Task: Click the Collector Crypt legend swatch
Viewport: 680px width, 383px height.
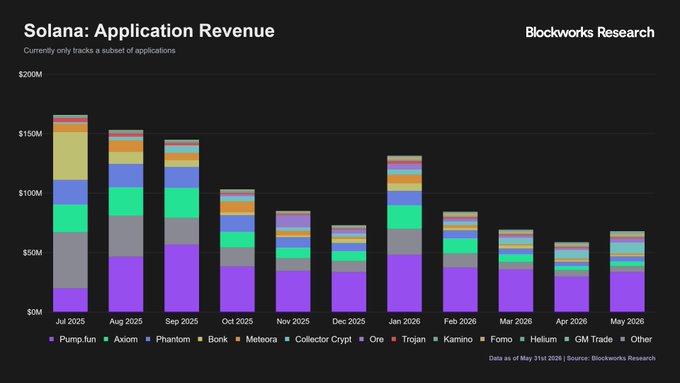Action: coord(287,339)
